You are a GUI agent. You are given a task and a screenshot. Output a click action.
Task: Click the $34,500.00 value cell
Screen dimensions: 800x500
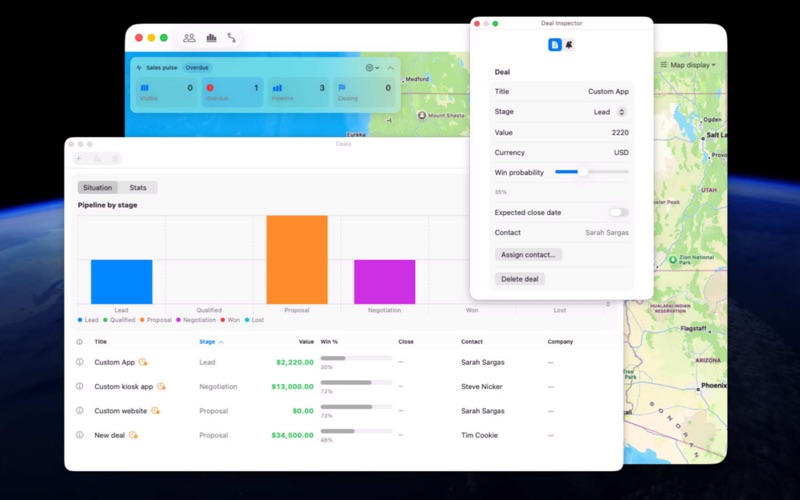292,435
